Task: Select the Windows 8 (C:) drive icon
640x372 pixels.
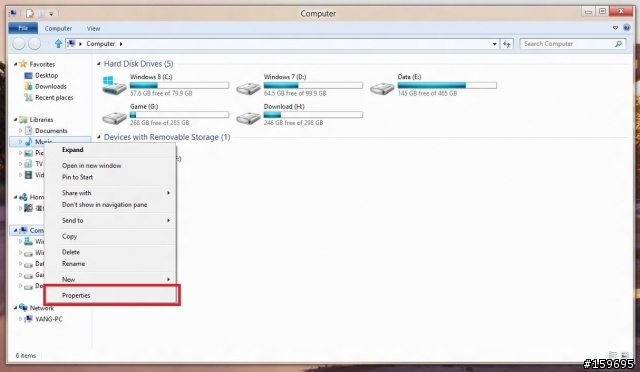Action: 114,85
